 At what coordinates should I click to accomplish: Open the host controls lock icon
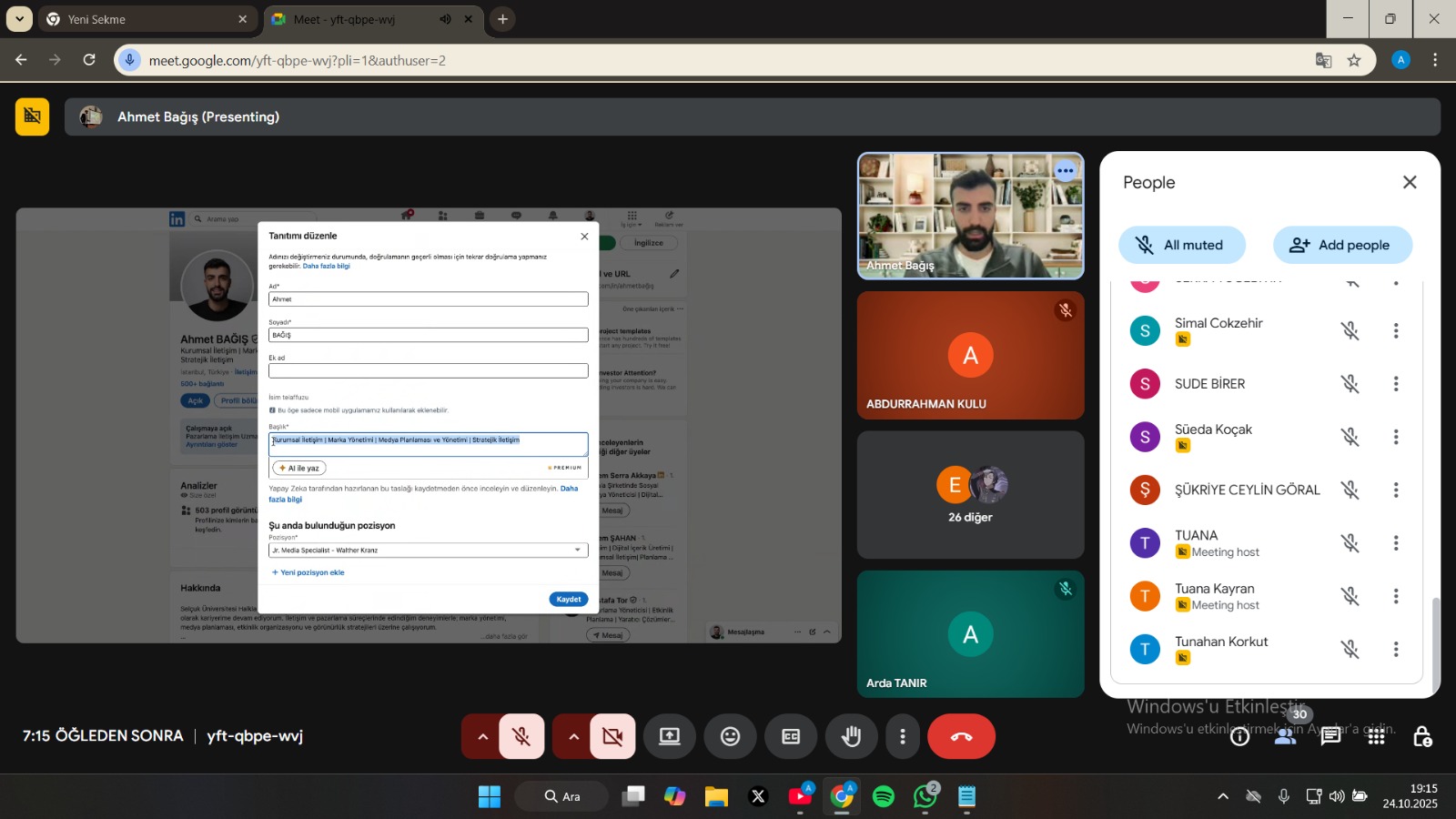[1421, 737]
